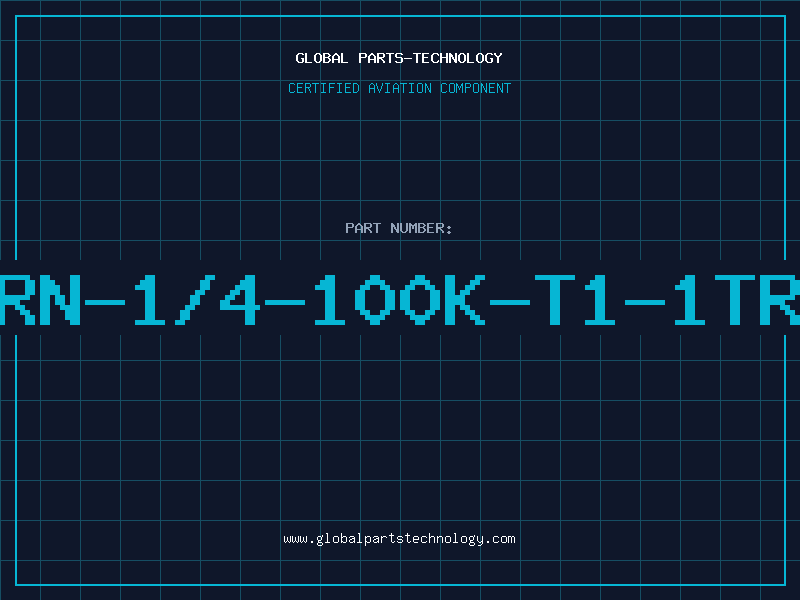Click the part number RN-1/4-100K-T1-1TR

tap(400, 299)
